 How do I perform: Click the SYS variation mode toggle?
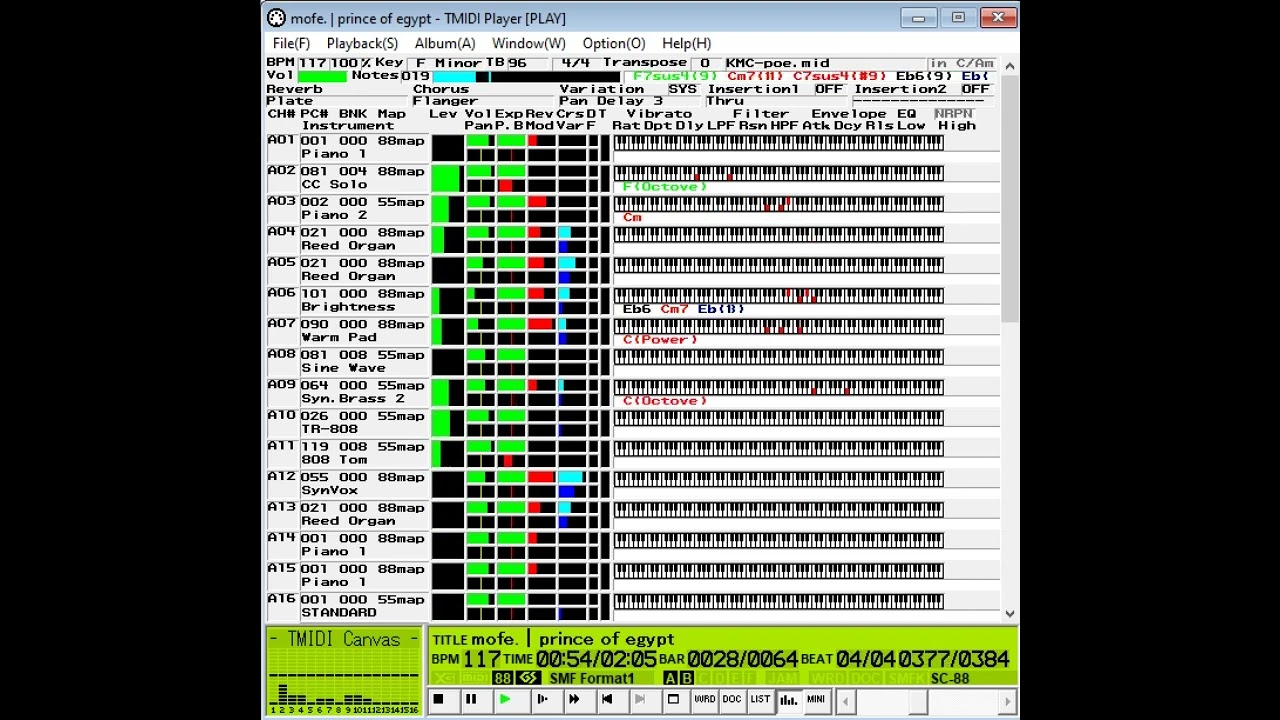682,89
